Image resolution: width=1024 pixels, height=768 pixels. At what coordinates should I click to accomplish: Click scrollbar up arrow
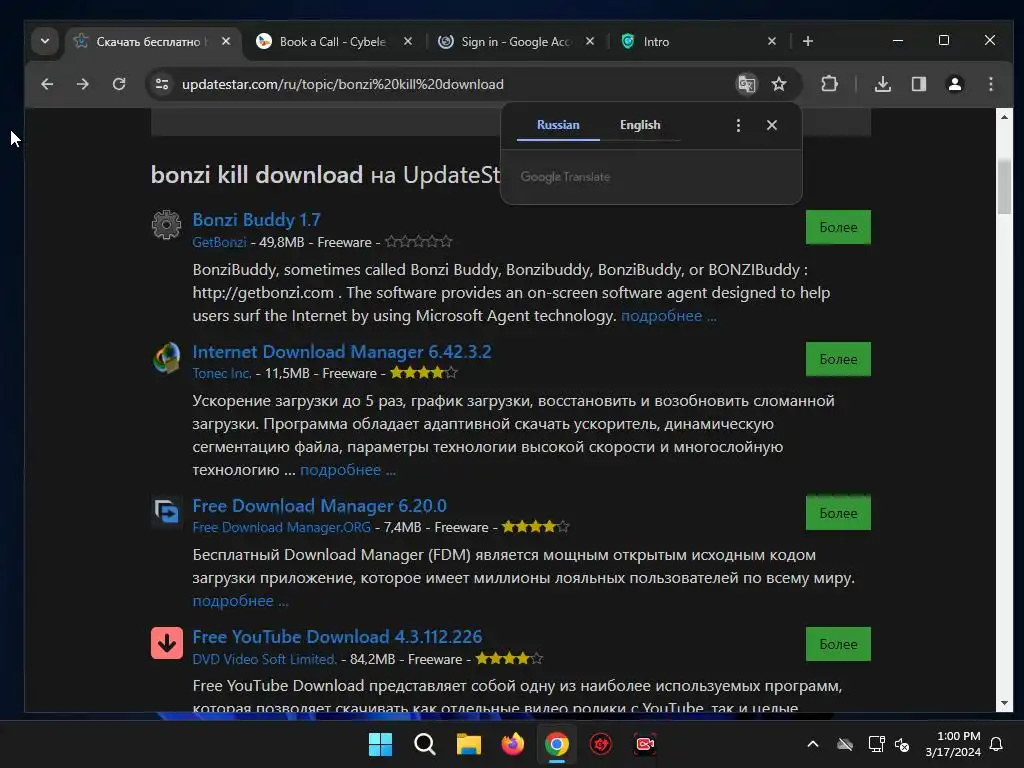coord(1004,117)
